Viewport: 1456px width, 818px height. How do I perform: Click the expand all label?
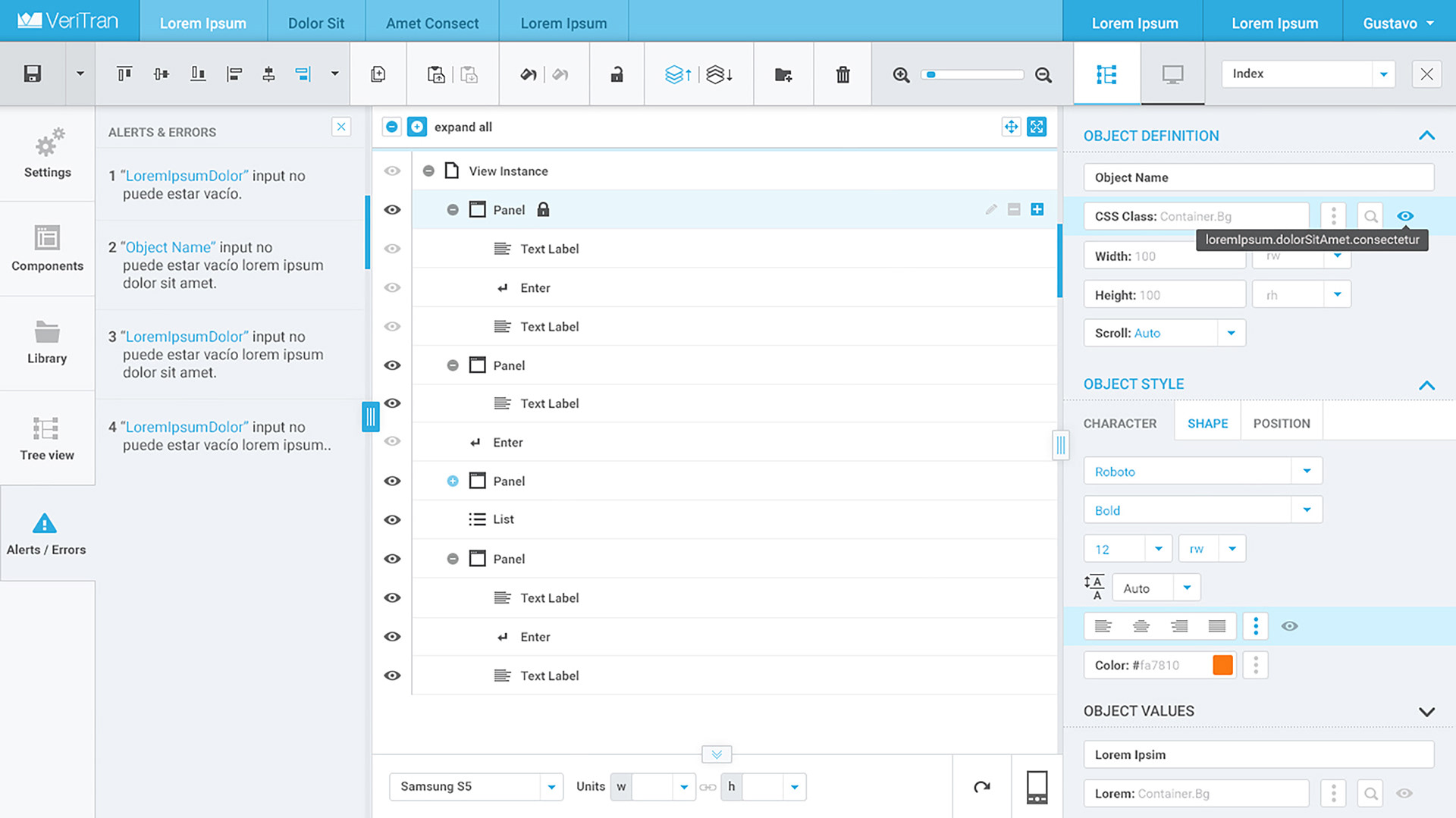[463, 127]
